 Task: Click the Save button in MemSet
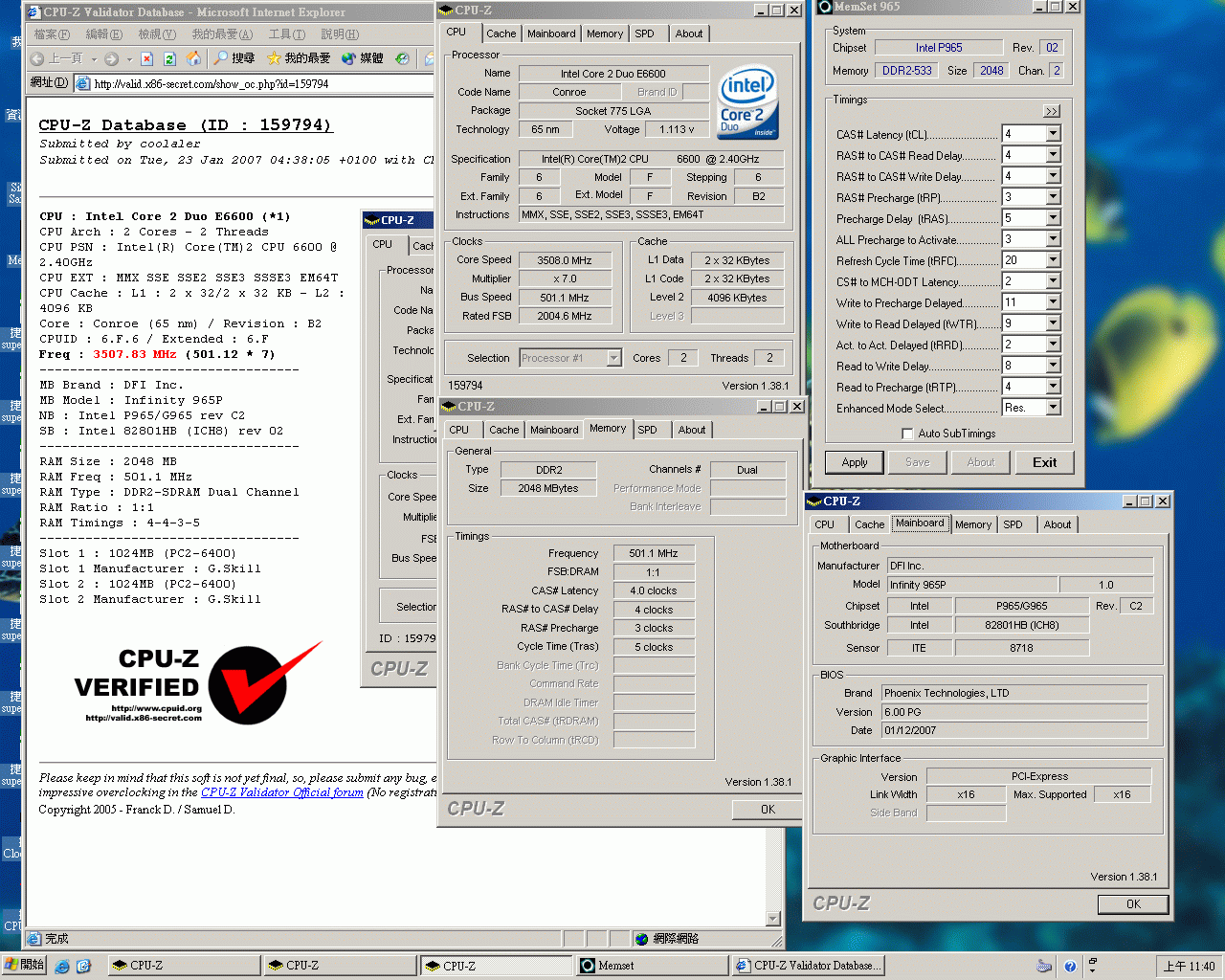click(917, 462)
